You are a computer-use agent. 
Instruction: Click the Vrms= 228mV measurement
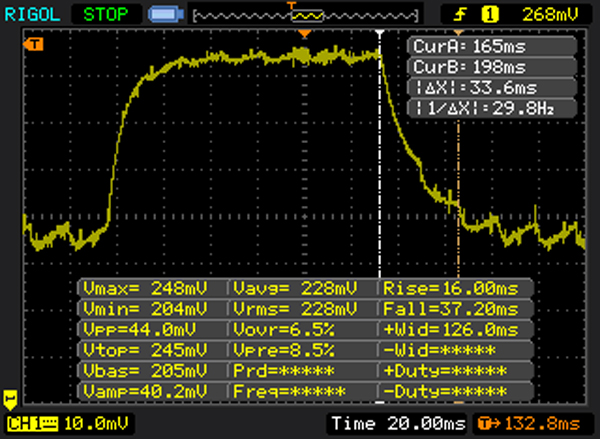[303, 309]
